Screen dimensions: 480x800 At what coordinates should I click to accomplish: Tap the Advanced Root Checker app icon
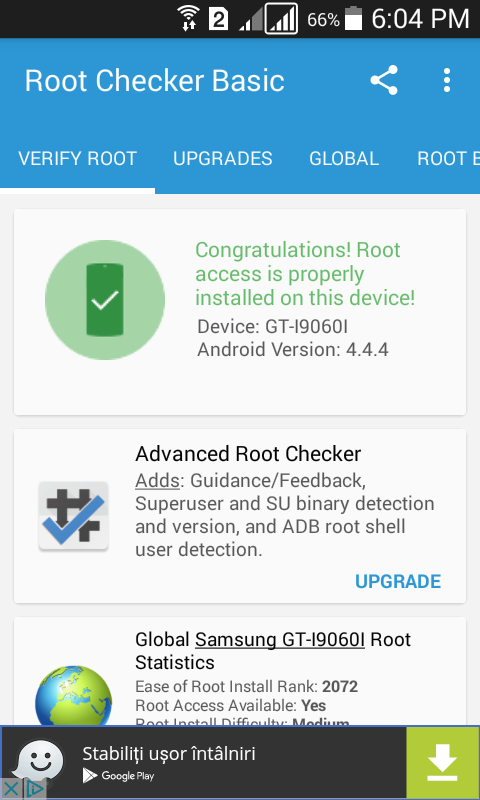coord(73,516)
